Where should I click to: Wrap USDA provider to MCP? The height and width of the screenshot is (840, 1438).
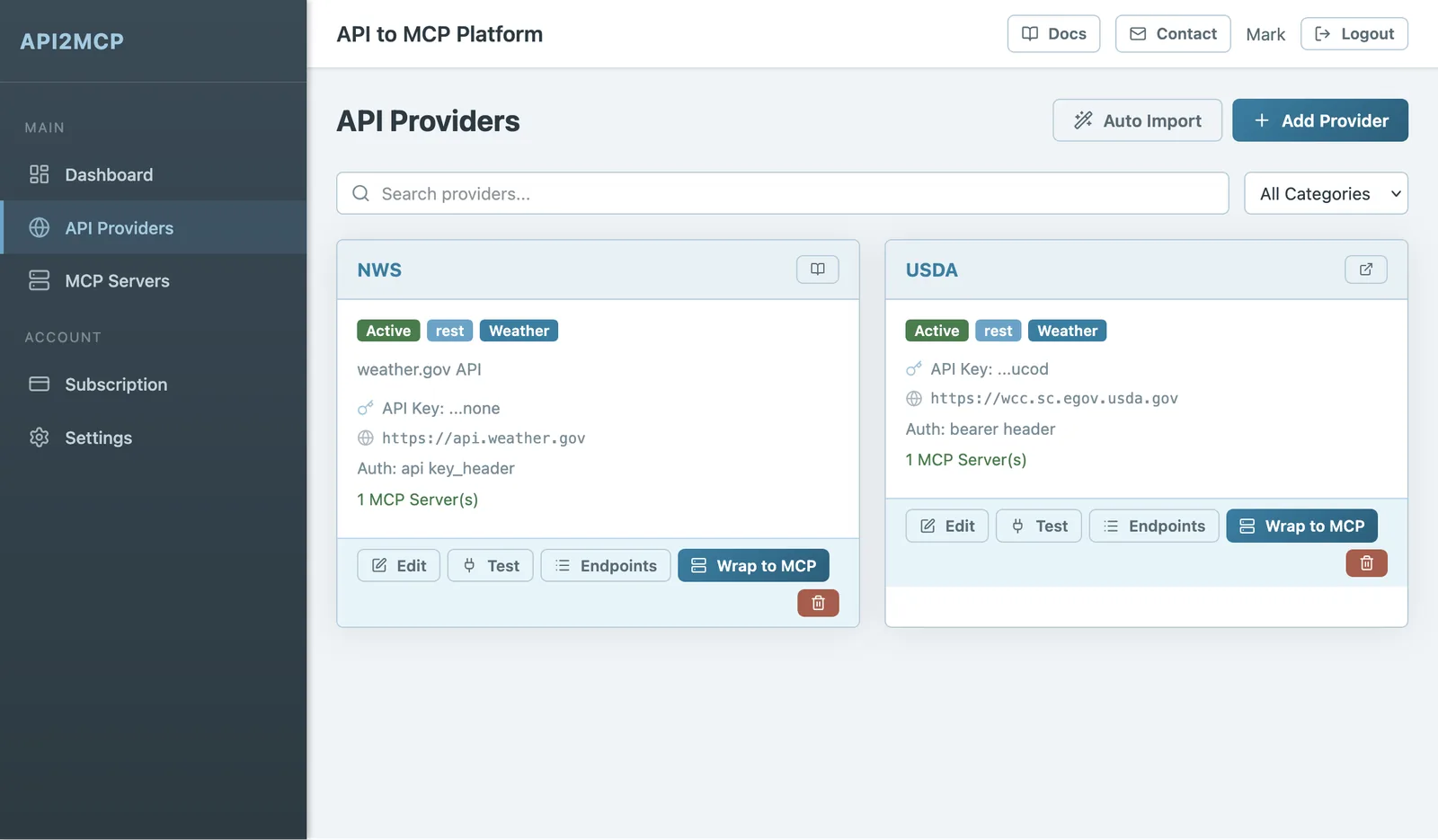[x=1301, y=526]
